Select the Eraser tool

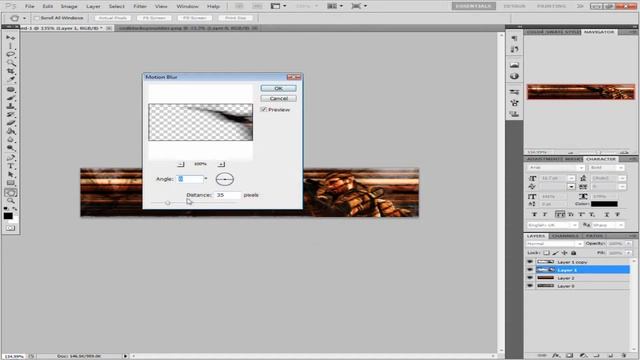(x=10, y=123)
